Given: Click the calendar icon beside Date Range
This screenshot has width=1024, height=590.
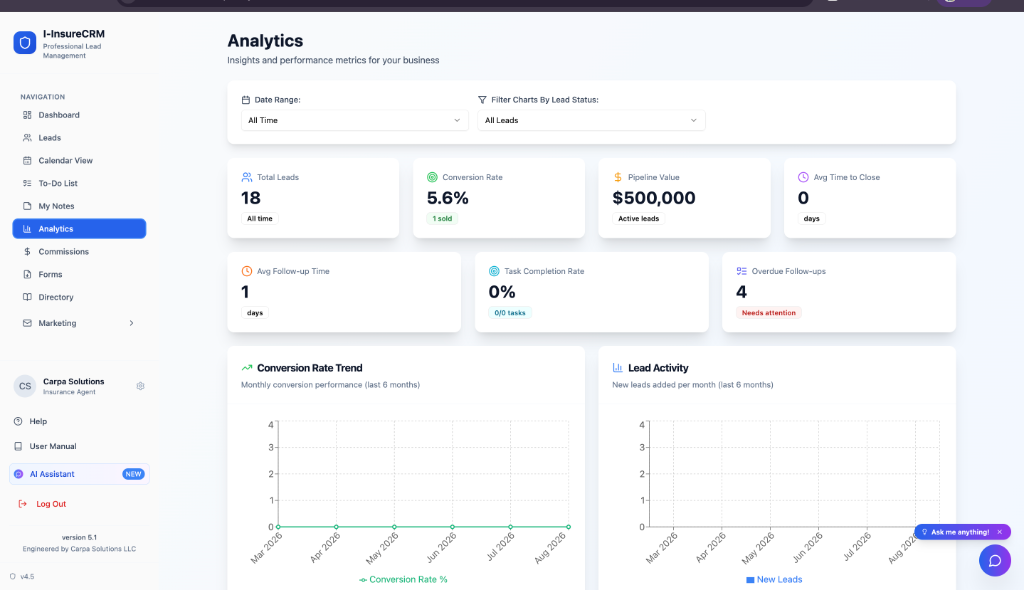Looking at the screenshot, I should point(246,100).
